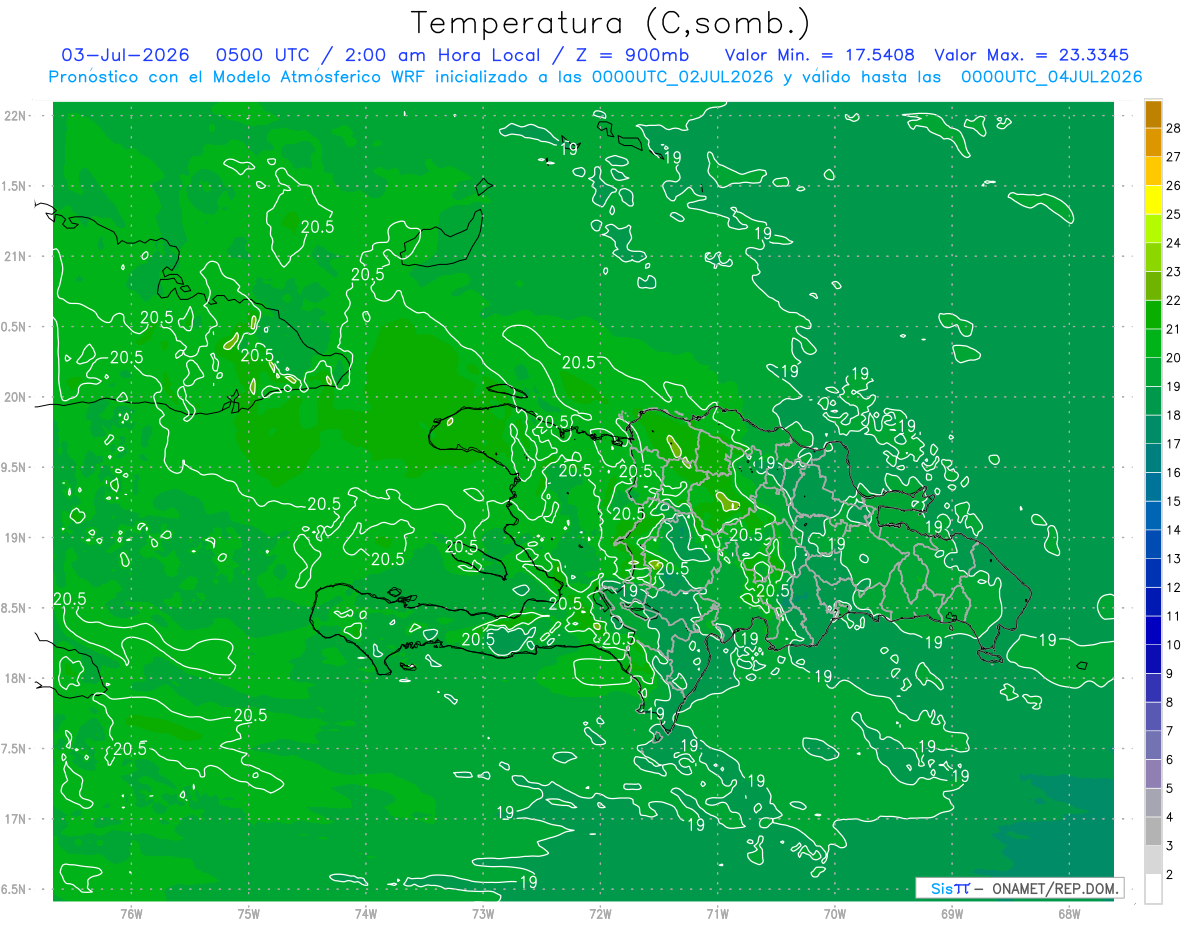
Task: Select "Valor Max. = 23.3345" in the header
Action: coord(1032,55)
